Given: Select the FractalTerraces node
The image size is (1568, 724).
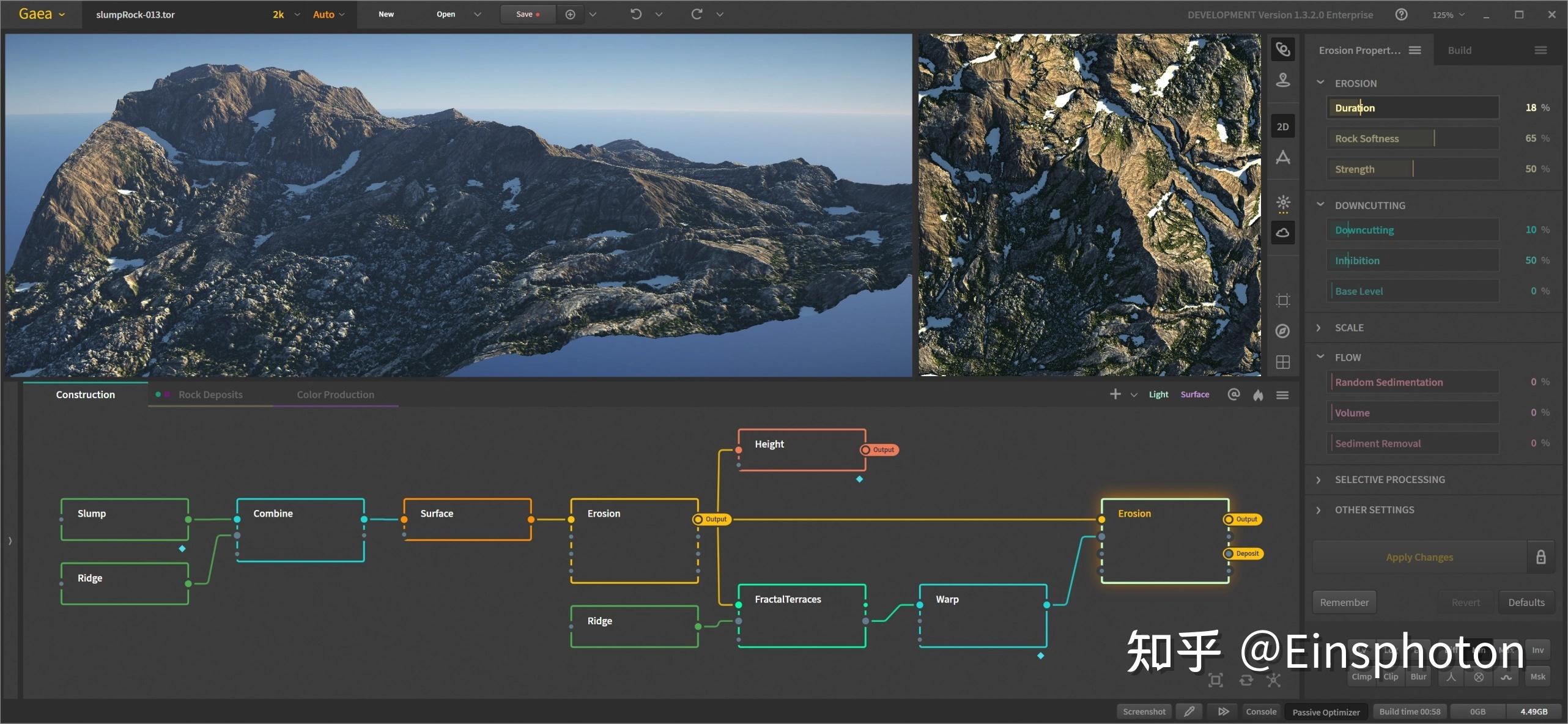Looking at the screenshot, I should coord(801,615).
